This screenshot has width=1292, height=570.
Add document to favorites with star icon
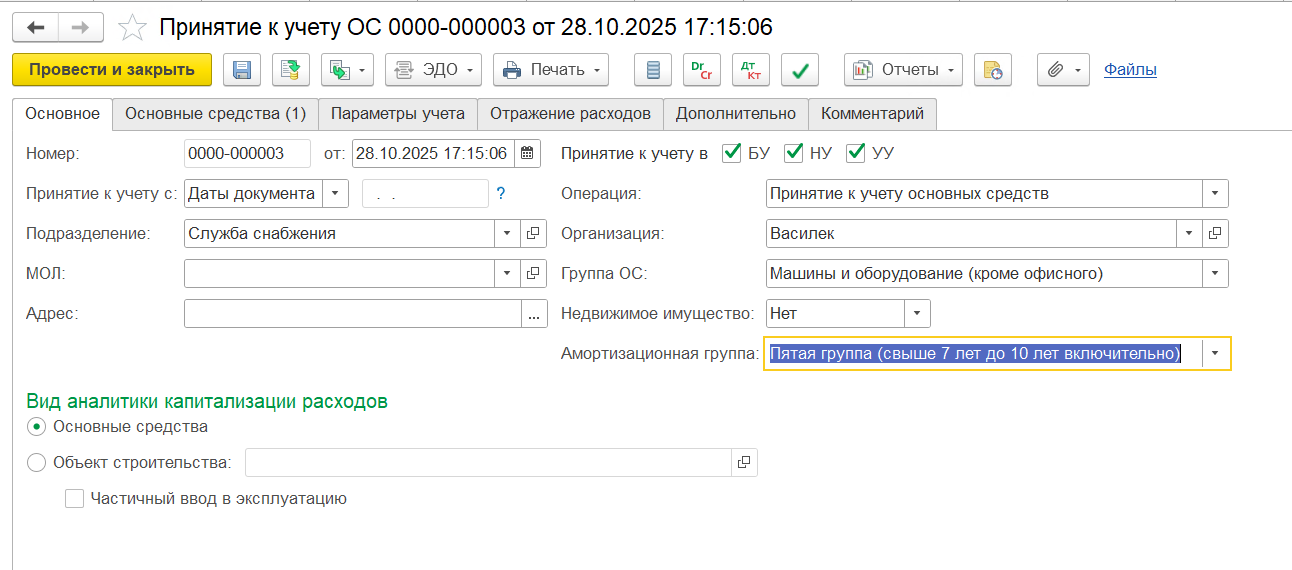(132, 27)
